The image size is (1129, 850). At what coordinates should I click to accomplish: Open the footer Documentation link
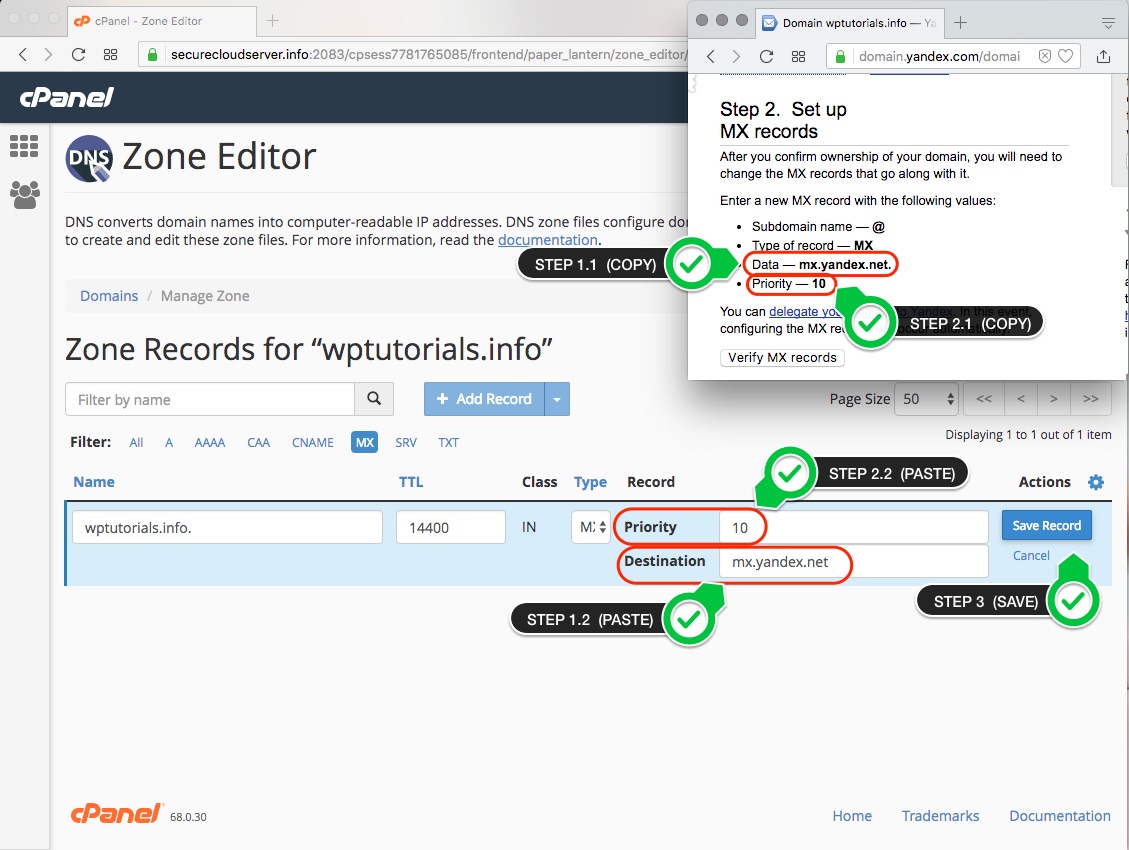[x=1060, y=816]
